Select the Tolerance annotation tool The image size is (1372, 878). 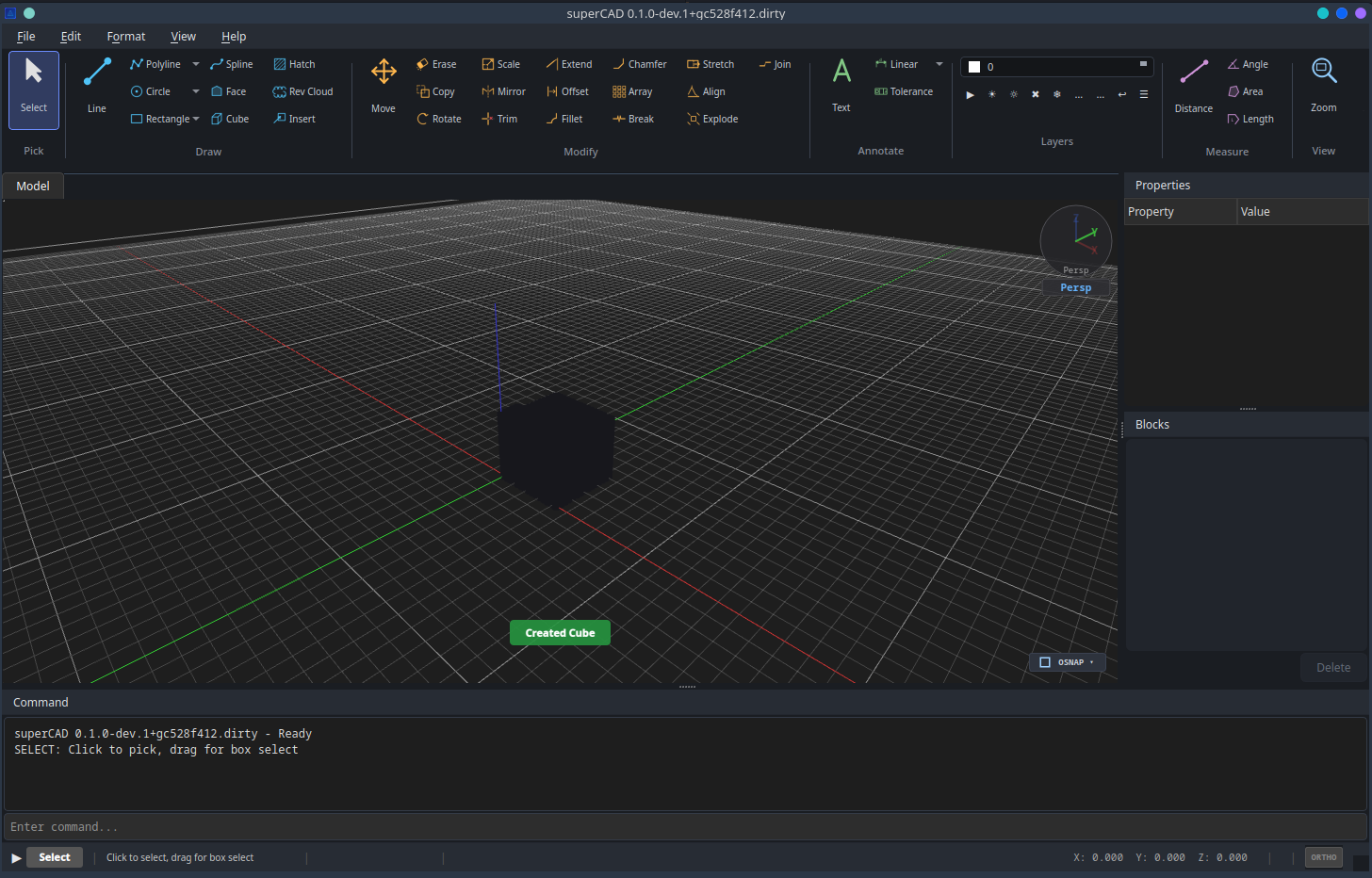(x=905, y=91)
